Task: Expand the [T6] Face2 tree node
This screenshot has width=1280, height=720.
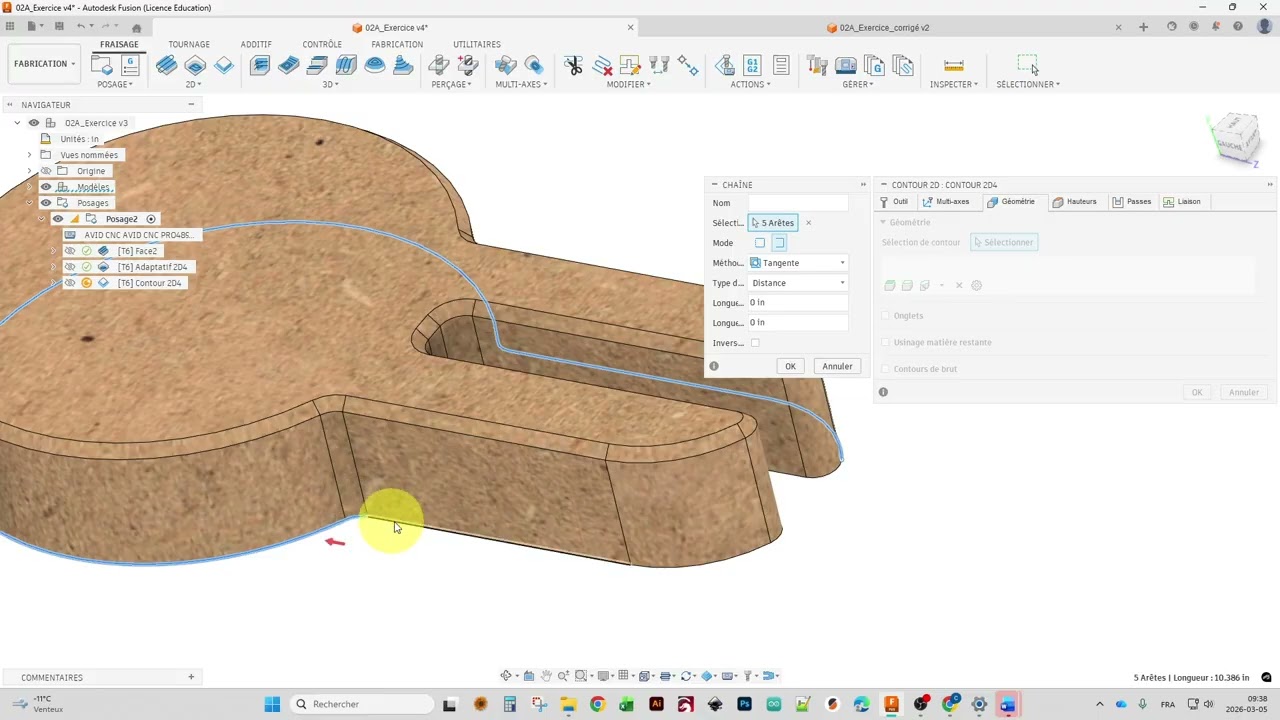Action: click(x=53, y=251)
